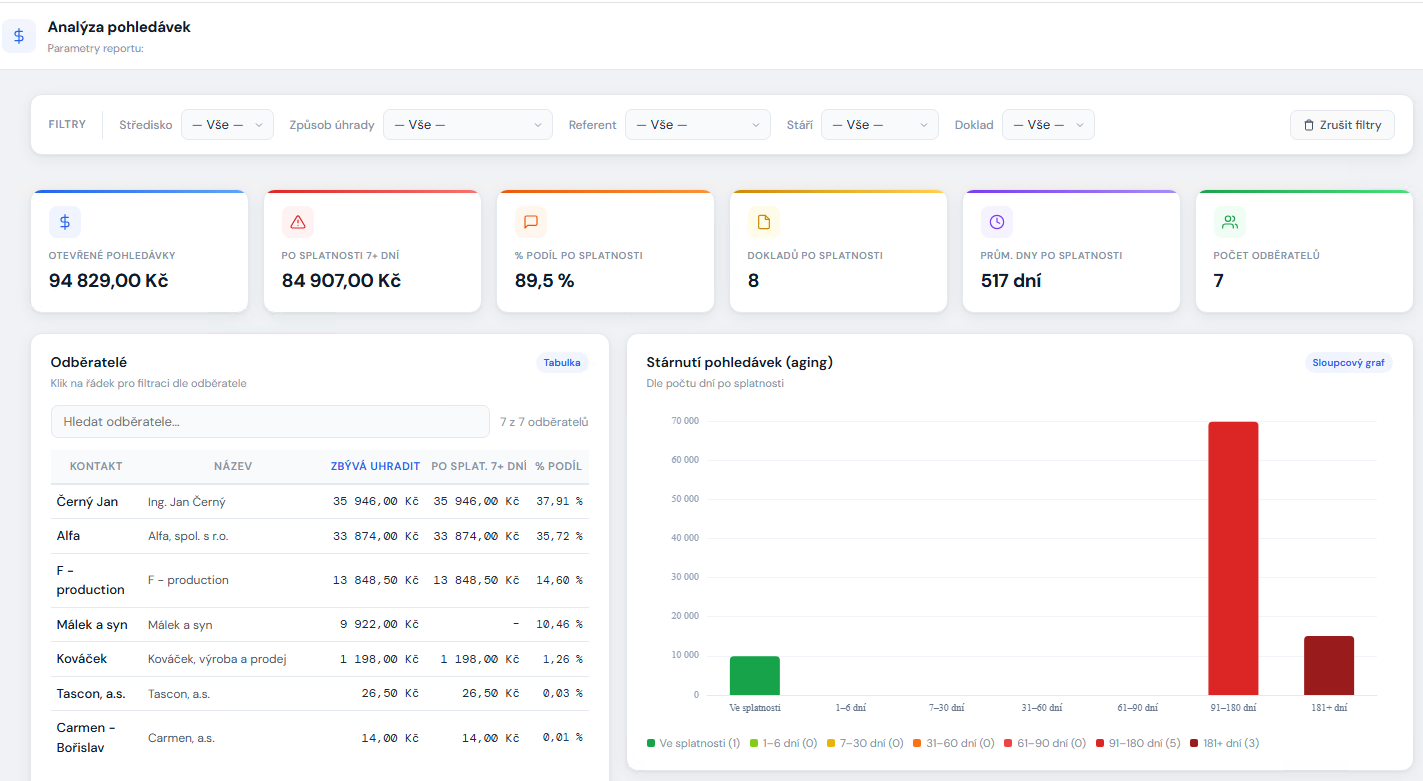Click document icon on Dokladů po splatnosti card
The height and width of the screenshot is (781, 1423).
(x=763, y=222)
